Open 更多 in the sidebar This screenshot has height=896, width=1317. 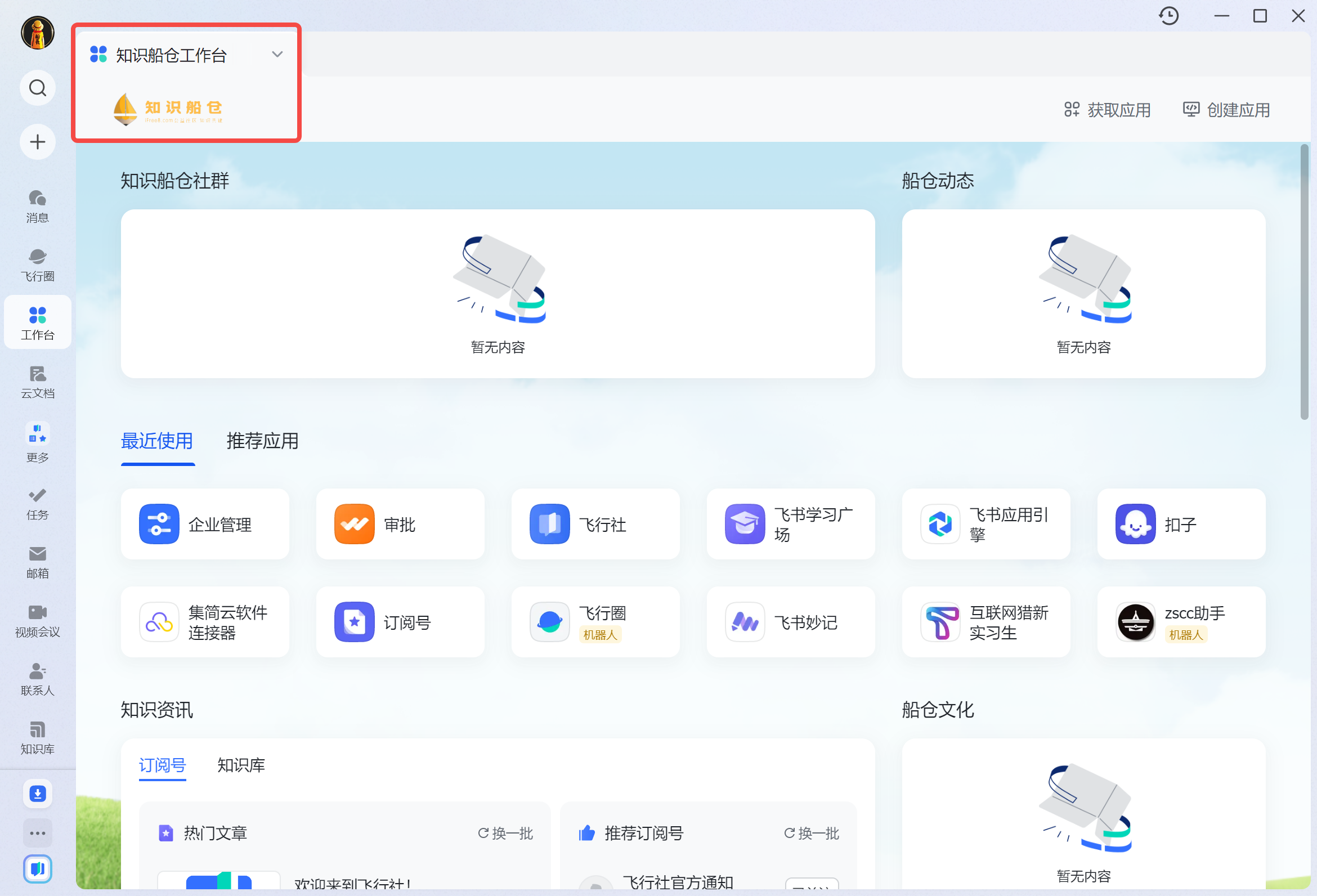tap(37, 442)
